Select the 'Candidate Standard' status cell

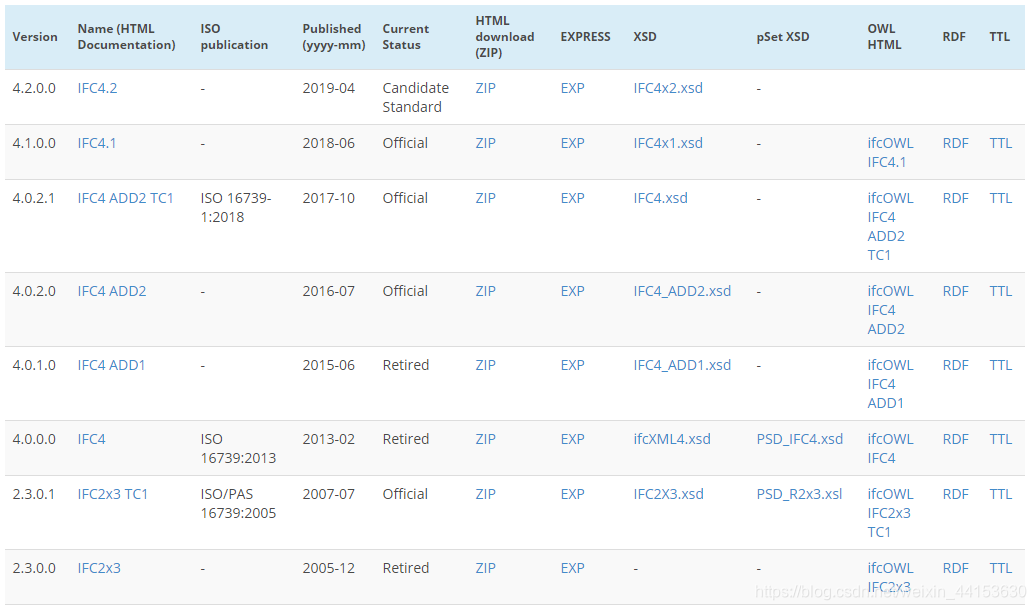coord(416,97)
